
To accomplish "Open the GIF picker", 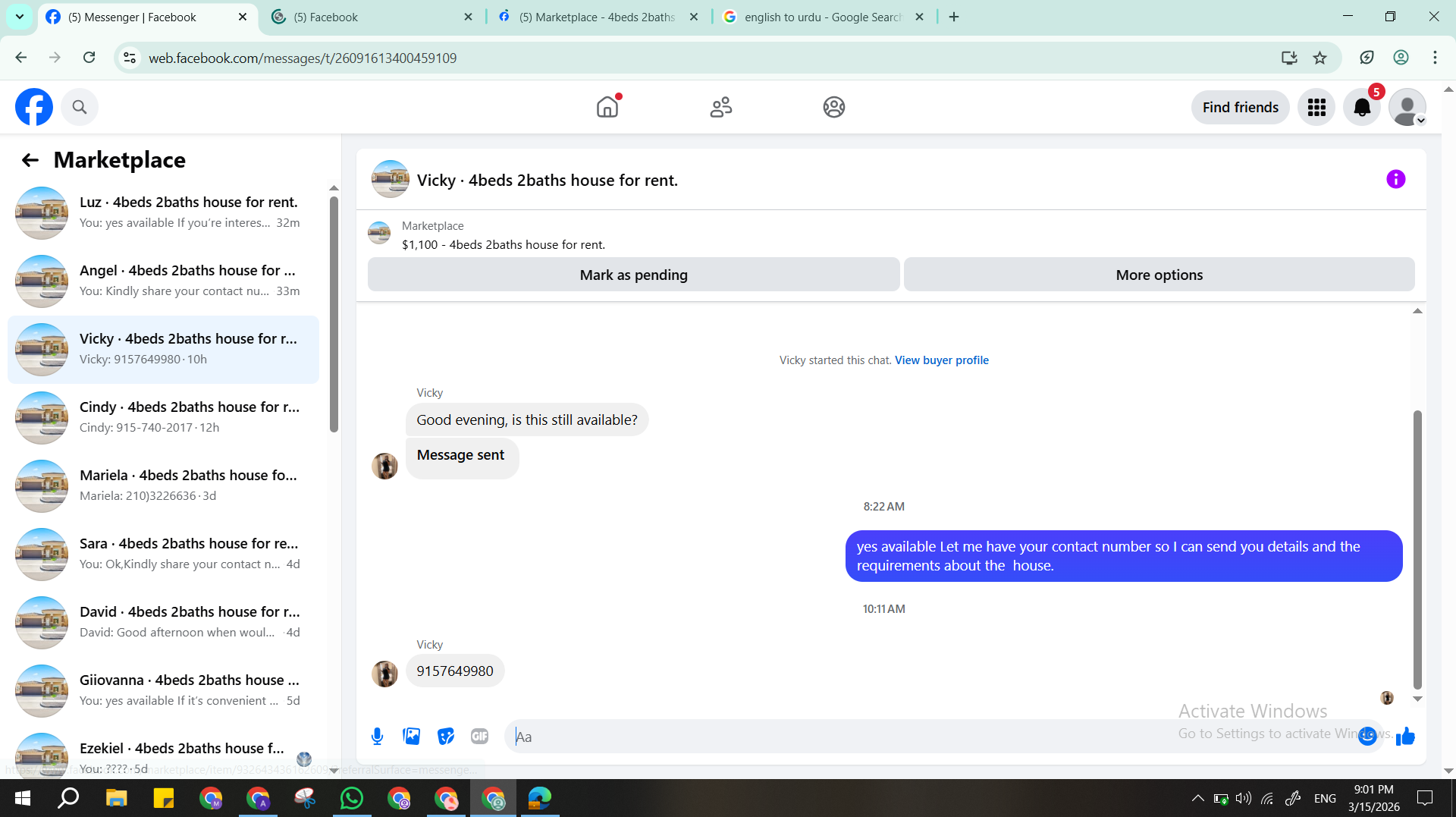I will tap(479, 736).
